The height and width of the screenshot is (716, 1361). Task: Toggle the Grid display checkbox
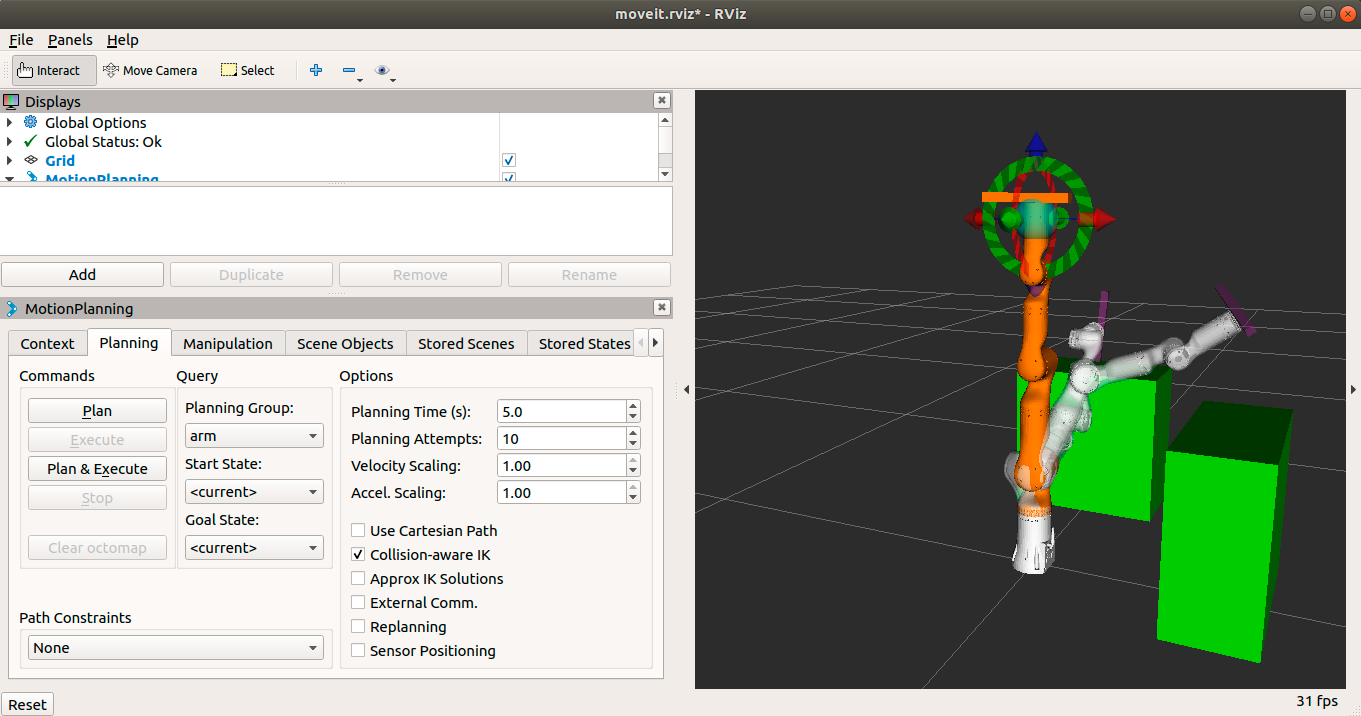pyautogui.click(x=509, y=161)
